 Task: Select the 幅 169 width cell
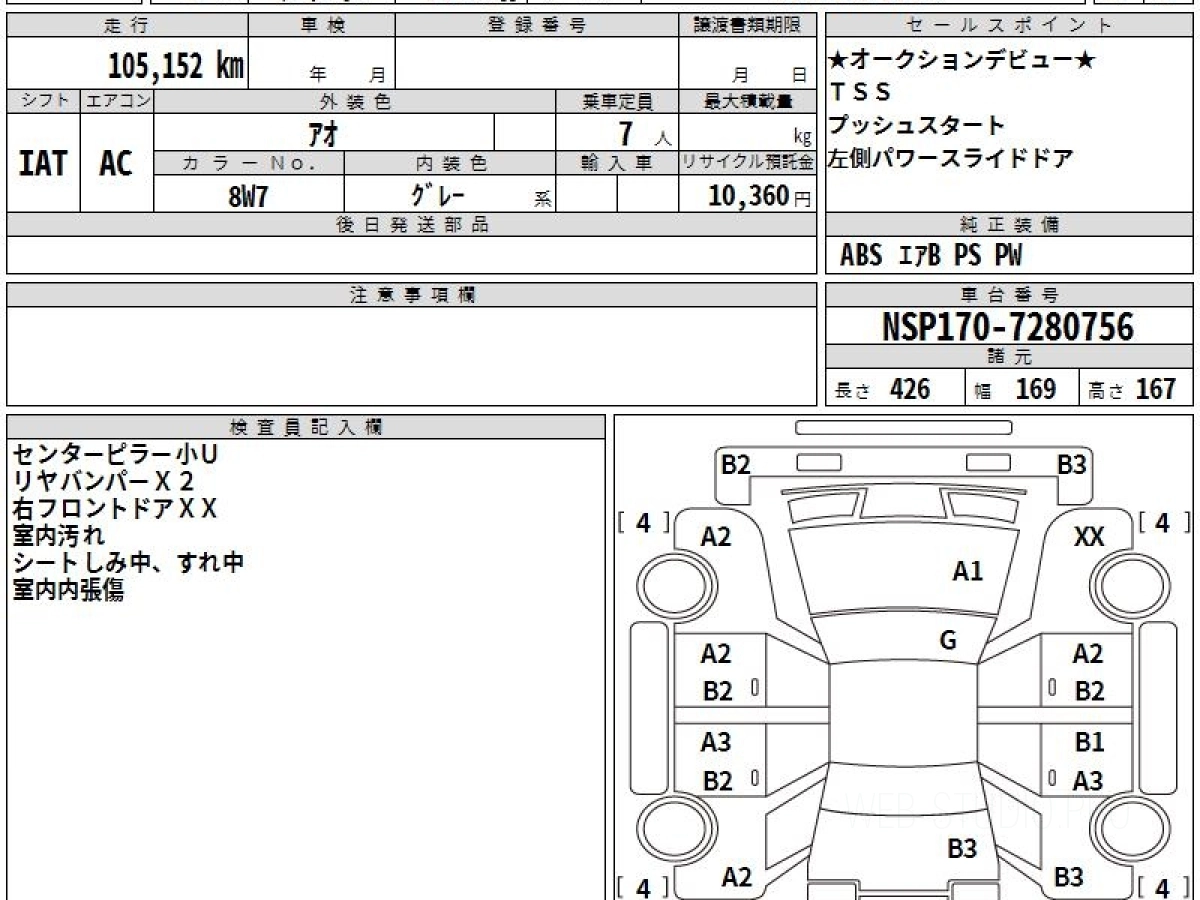[x=1022, y=388]
